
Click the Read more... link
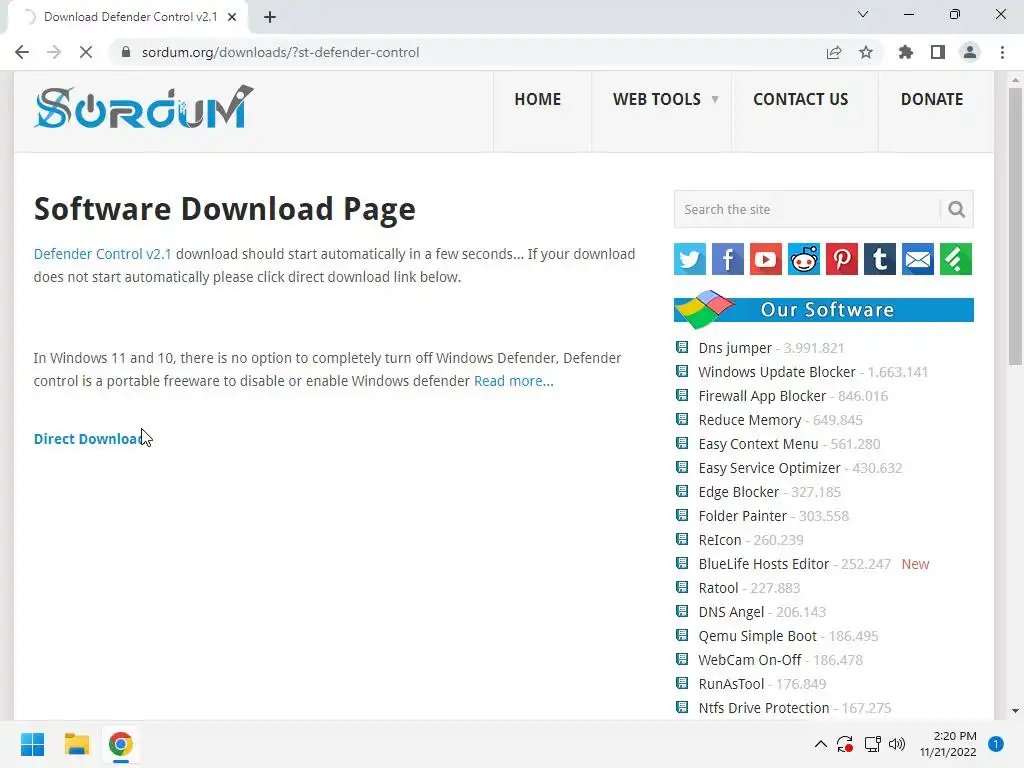513,381
